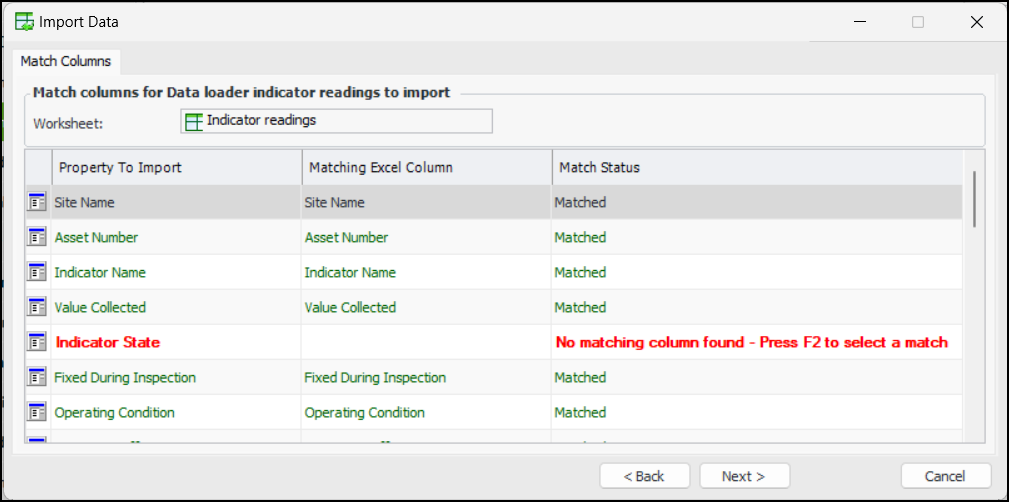The image size is (1009, 502).
Task: Click the Match Status column header
Action: tap(756, 167)
